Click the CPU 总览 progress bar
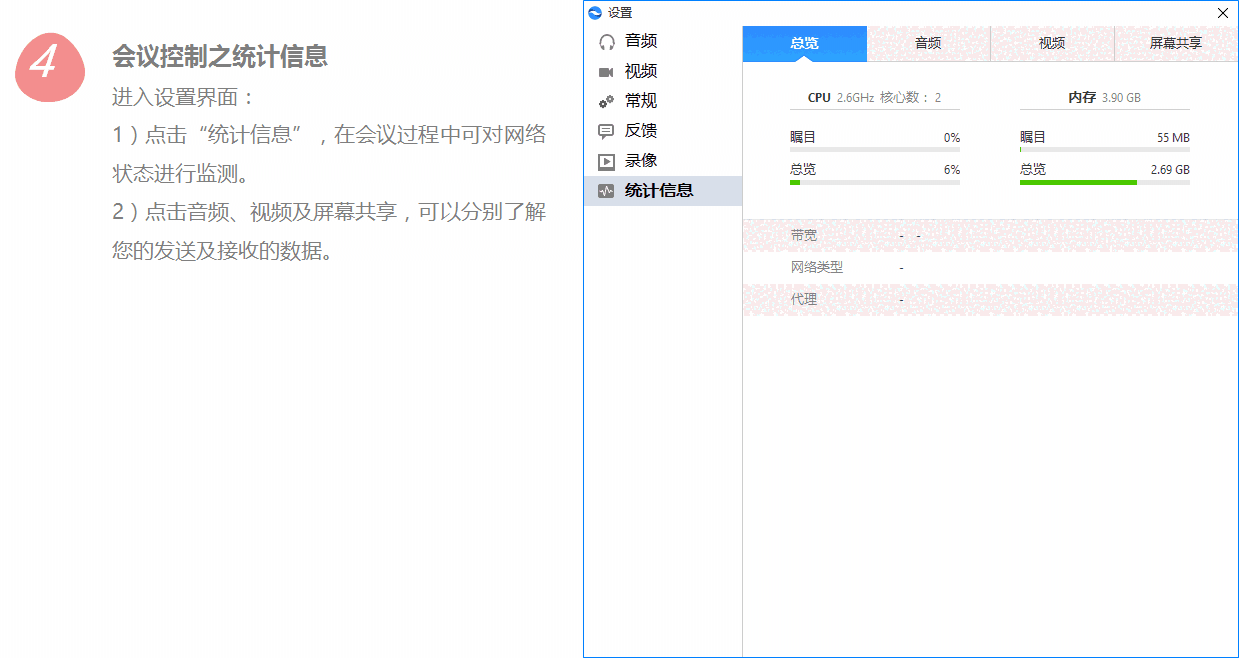The width and height of the screenshot is (1239, 658). tap(874, 182)
